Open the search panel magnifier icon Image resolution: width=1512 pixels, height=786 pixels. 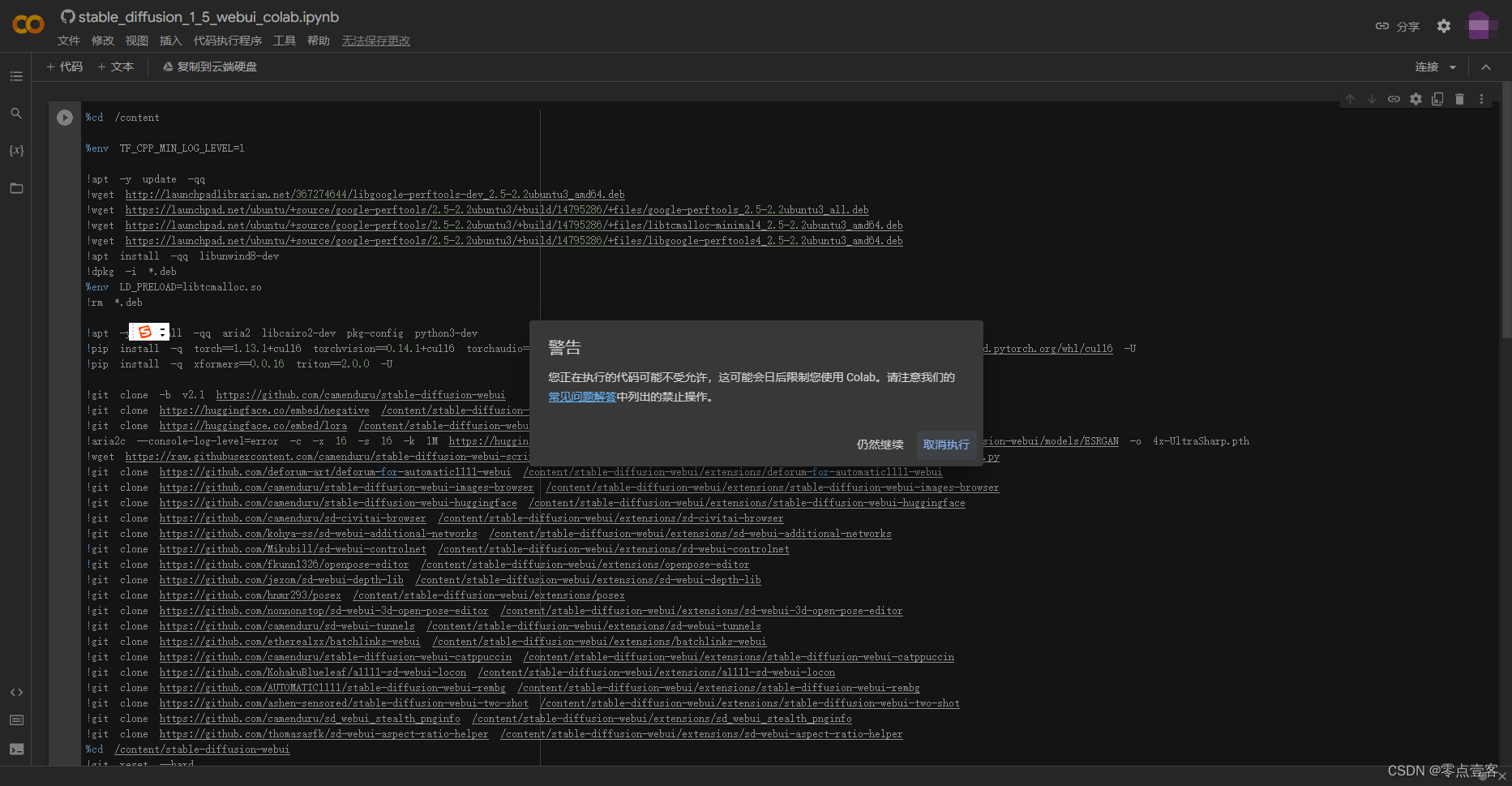pyautogui.click(x=16, y=114)
